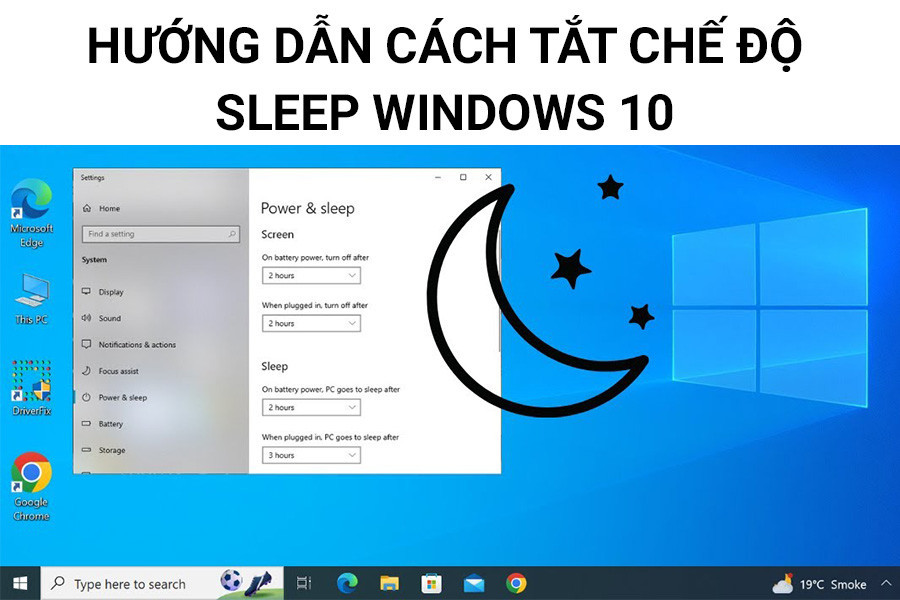Click the Battery icon in sidebar
Viewport: 900px width, 600px height.
click(x=86, y=423)
